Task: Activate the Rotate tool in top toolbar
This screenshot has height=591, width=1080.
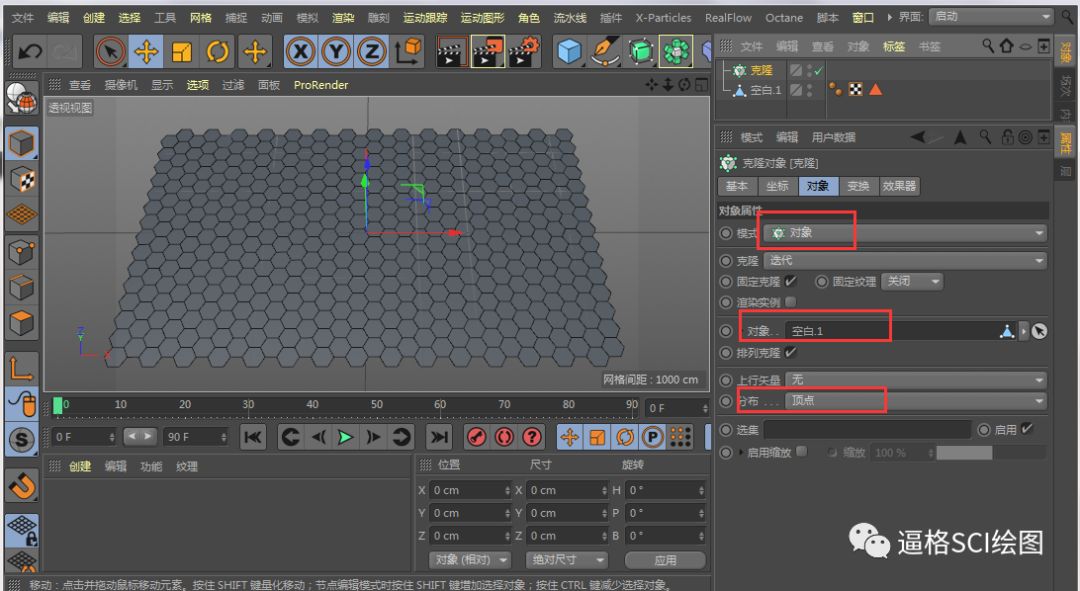Action: coord(218,52)
